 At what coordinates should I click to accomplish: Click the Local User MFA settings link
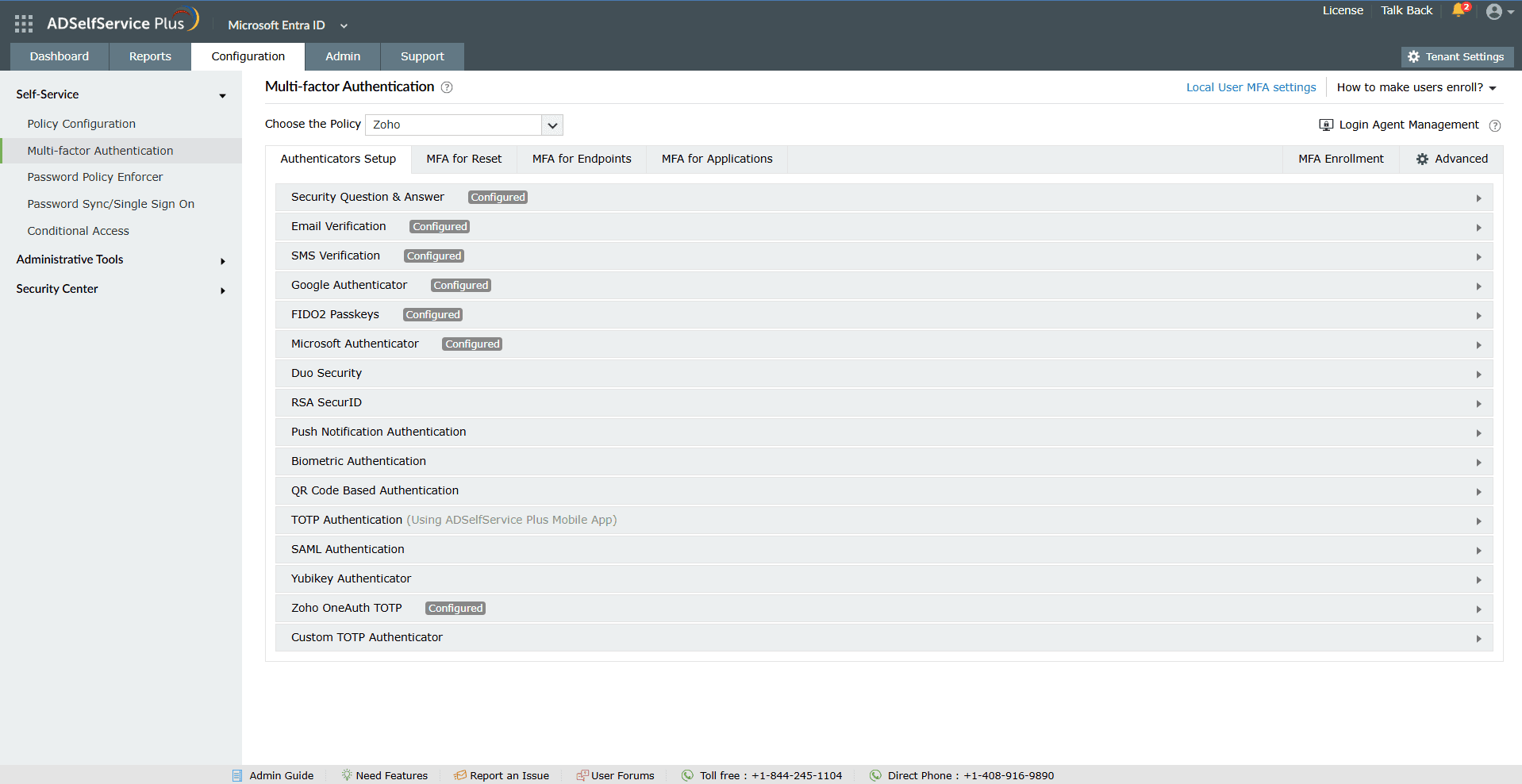(1251, 87)
